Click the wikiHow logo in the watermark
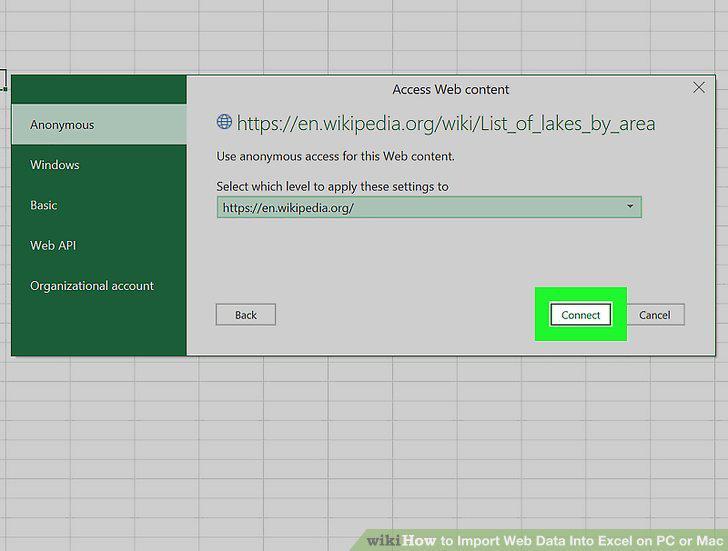This screenshot has width=728, height=551. click(401, 540)
